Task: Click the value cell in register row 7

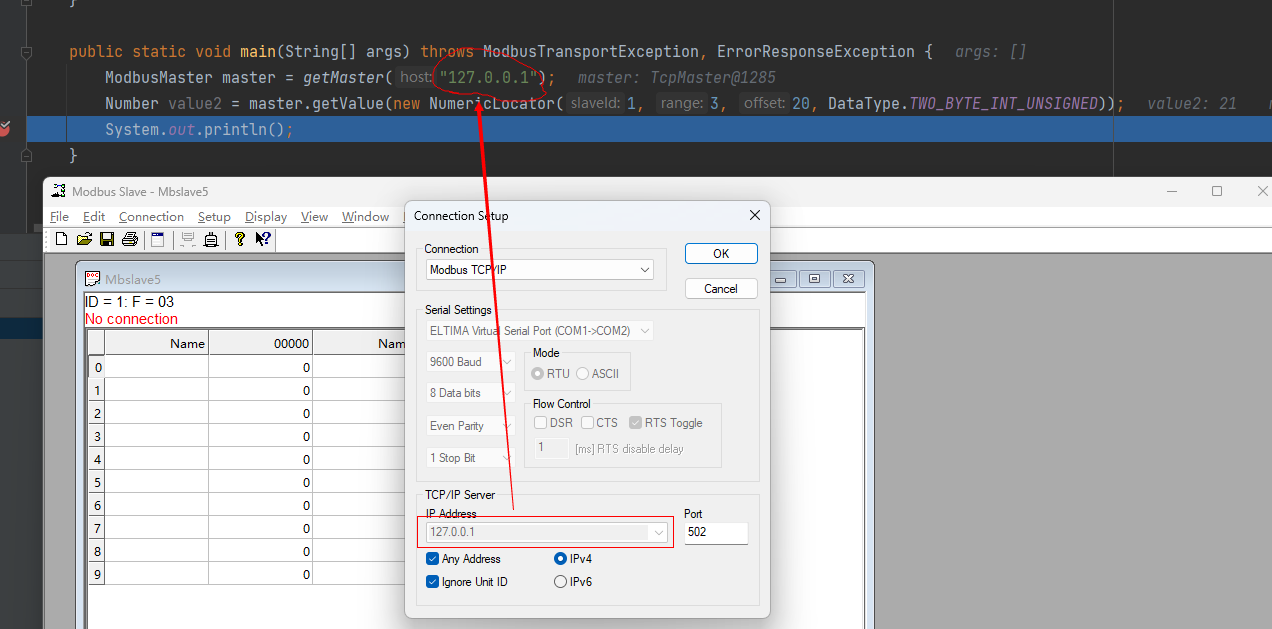Action: pos(260,528)
